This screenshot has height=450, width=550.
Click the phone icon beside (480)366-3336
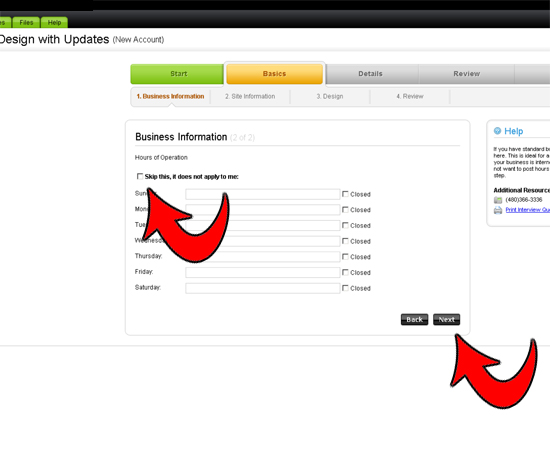[498, 200]
